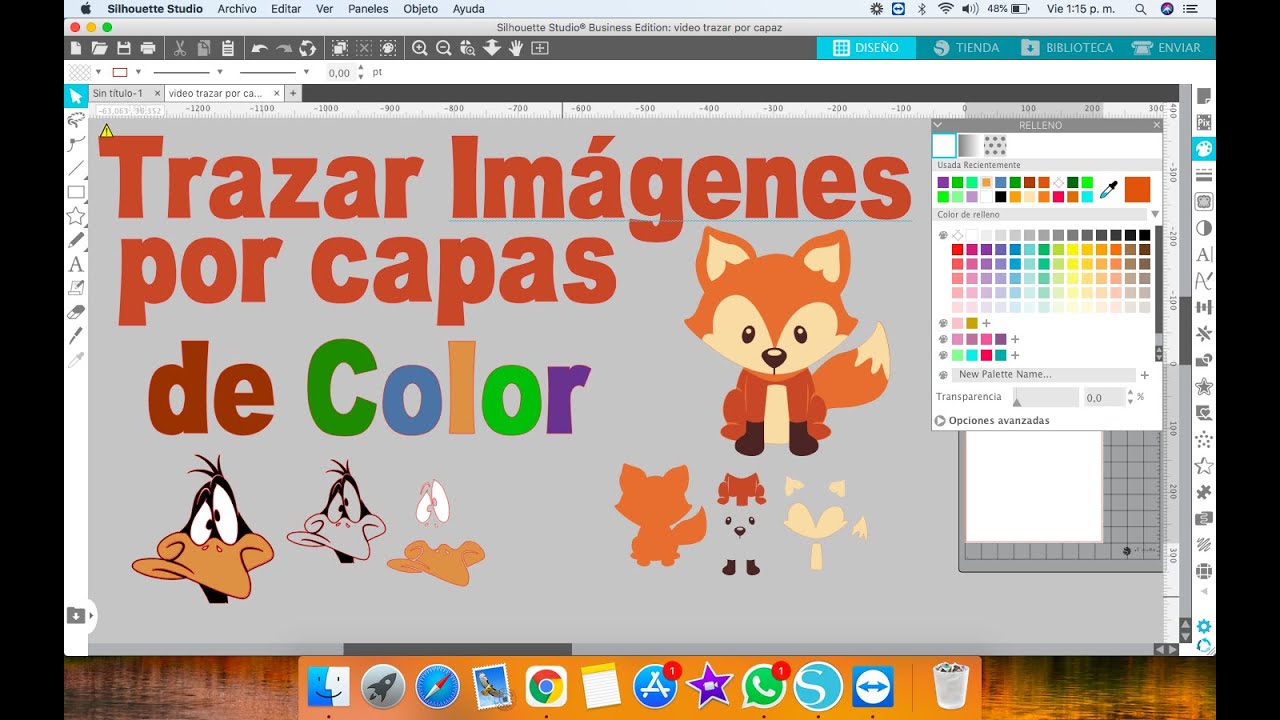Image resolution: width=1280 pixels, height=720 pixels.
Task: Click the New Palette Name input field
Action: [1045, 375]
